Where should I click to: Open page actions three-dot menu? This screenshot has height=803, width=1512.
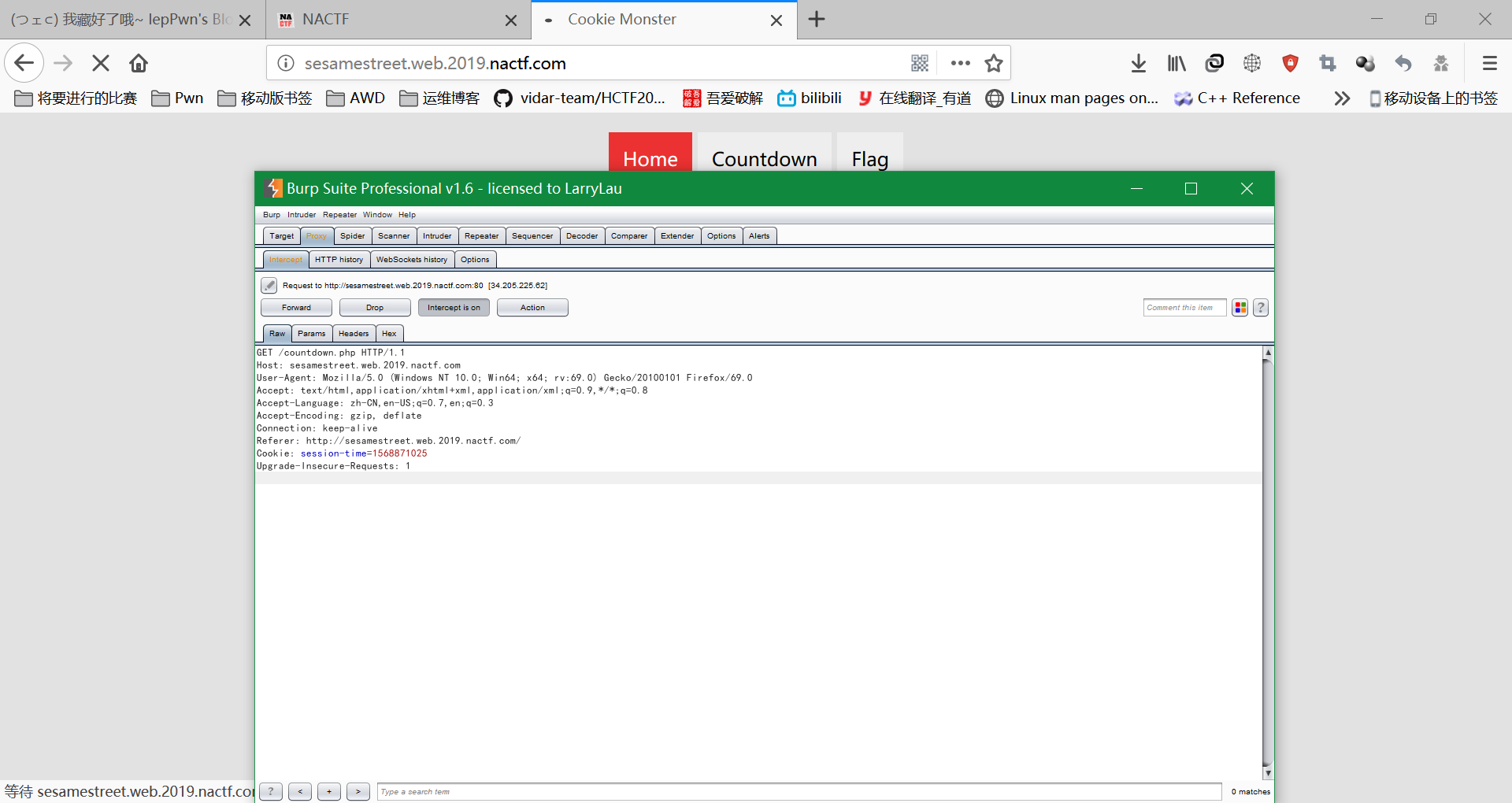[960, 63]
